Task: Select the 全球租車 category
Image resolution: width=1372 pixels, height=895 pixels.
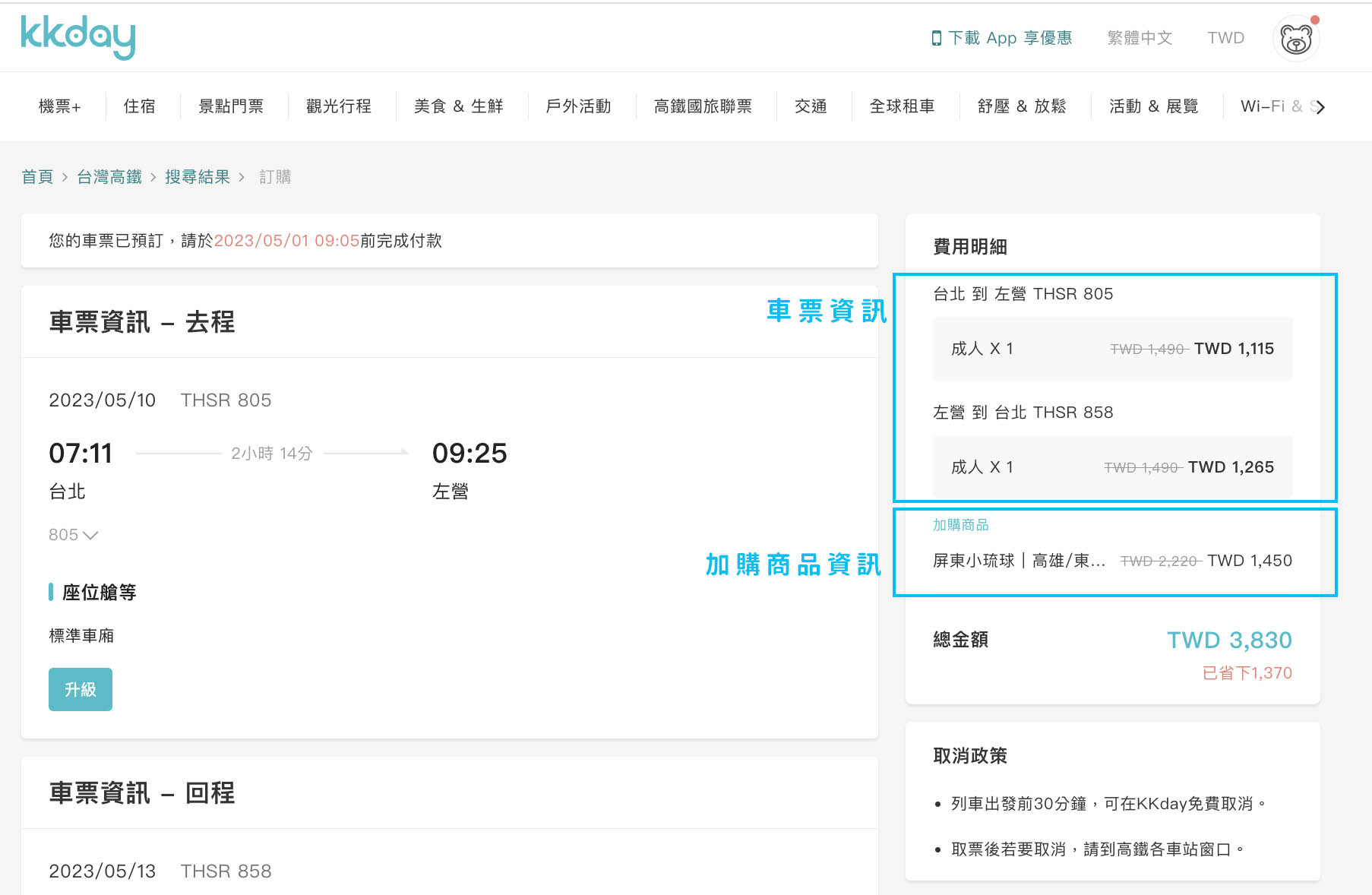Action: pyautogui.click(x=902, y=106)
